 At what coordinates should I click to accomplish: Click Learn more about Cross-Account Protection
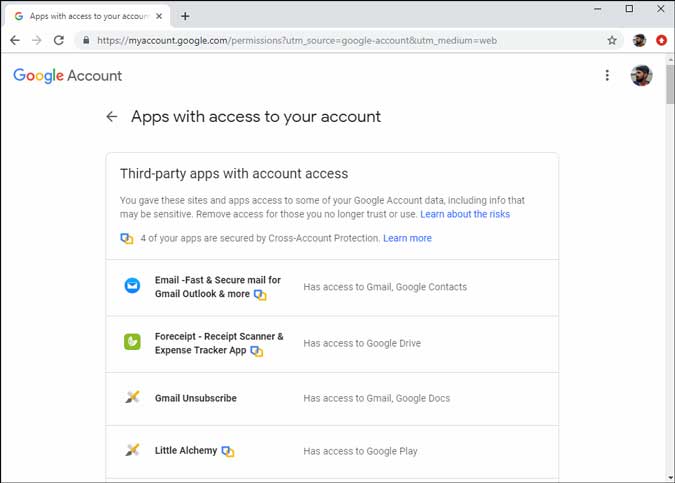[x=407, y=238]
